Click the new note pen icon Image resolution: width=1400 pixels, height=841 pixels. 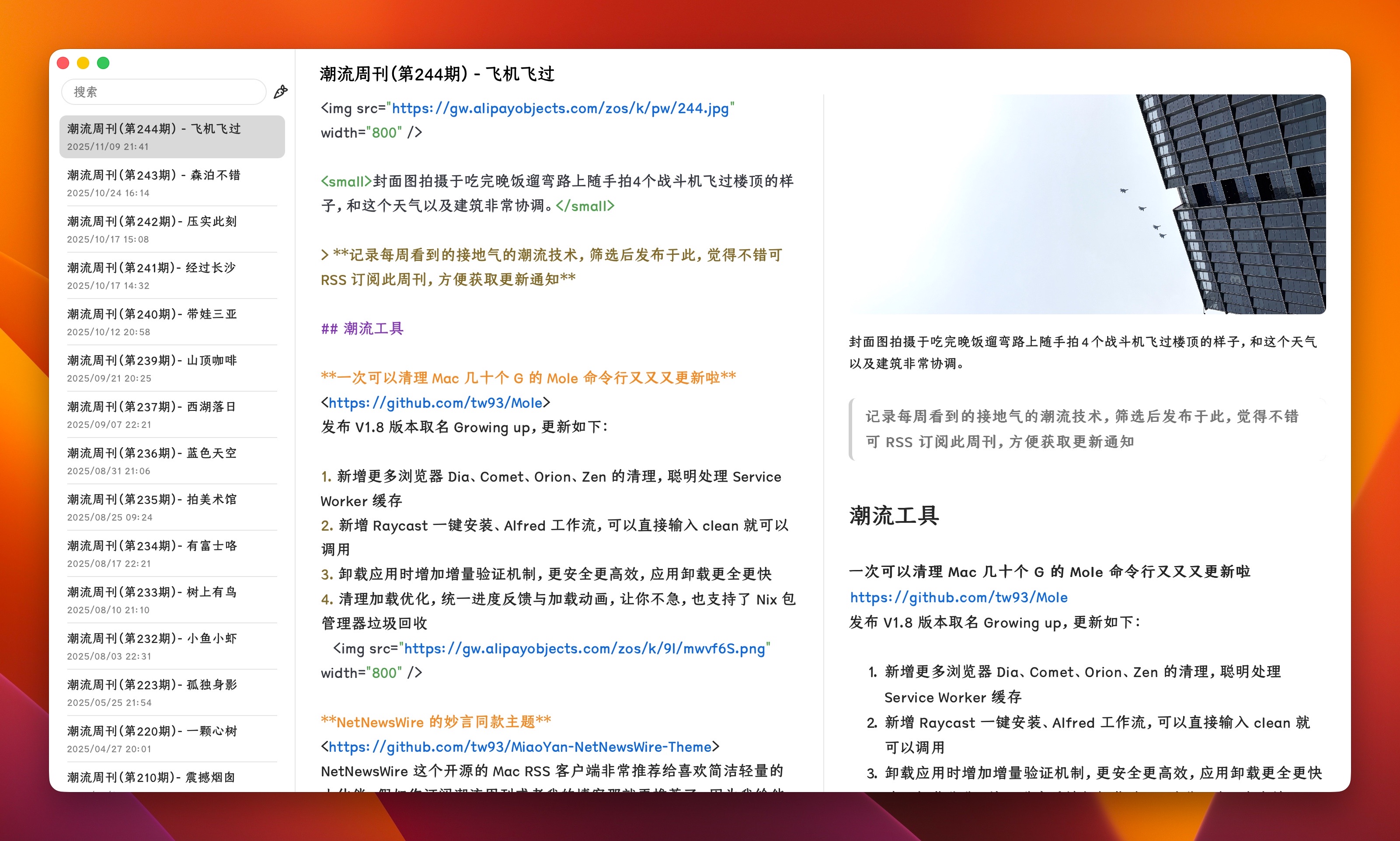(281, 92)
